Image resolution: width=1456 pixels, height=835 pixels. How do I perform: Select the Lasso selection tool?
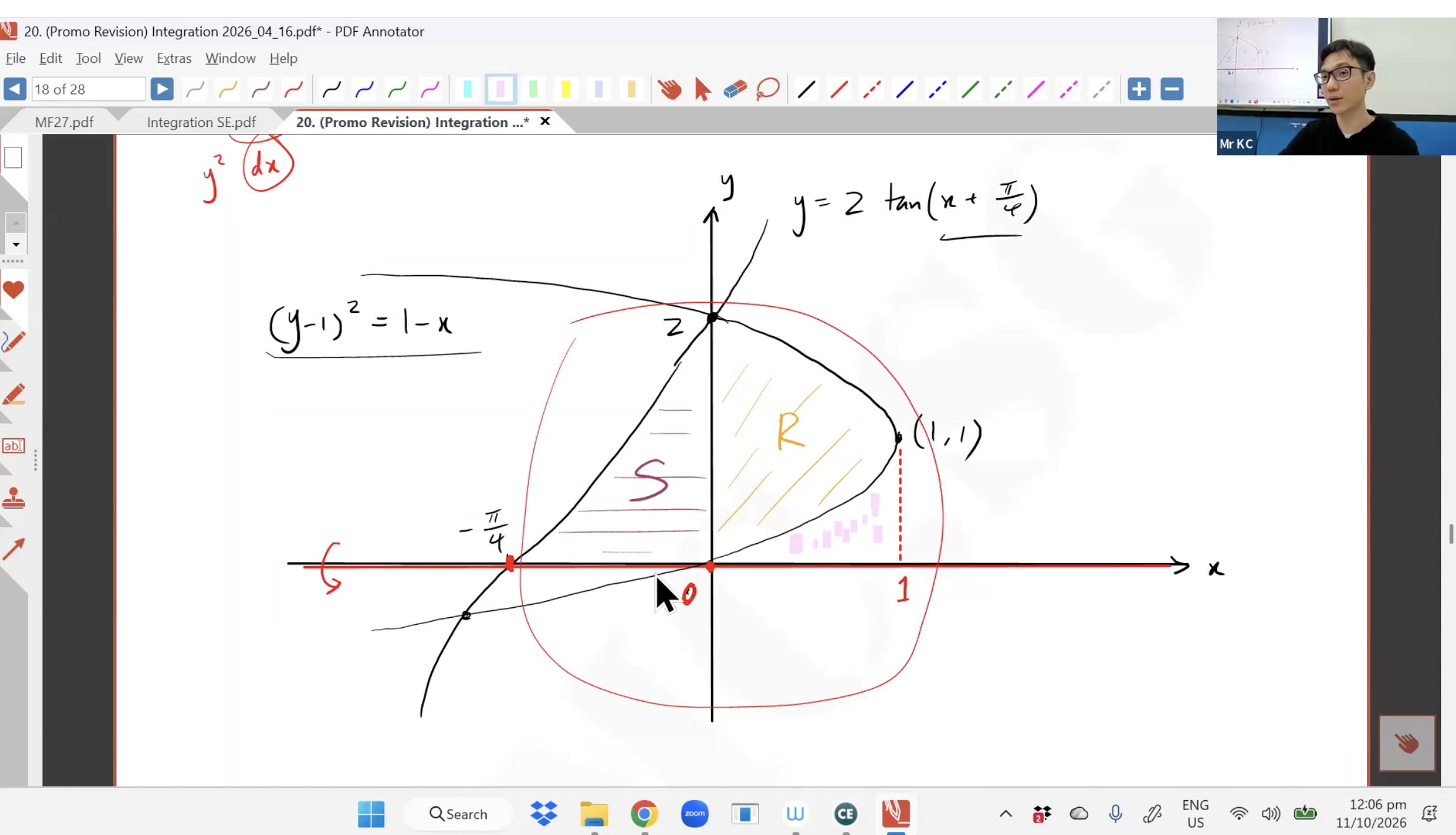click(768, 89)
